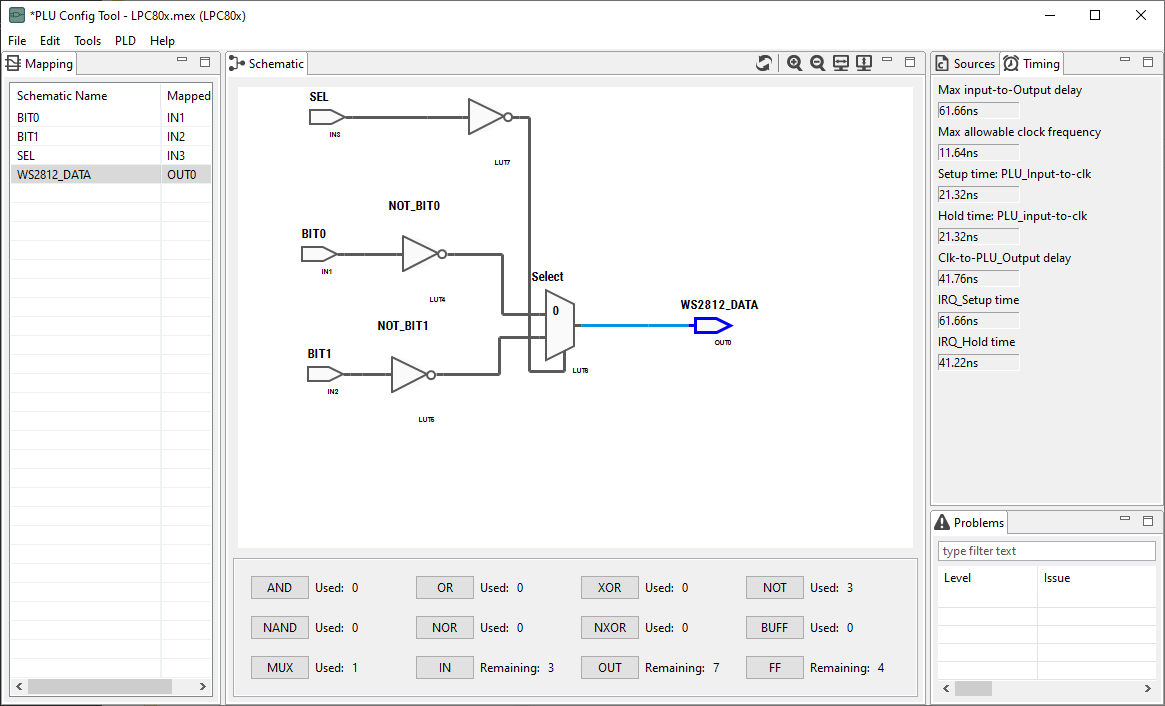Screen dimensions: 1165x706
Task: Select the Select multiplexer block
Action: (x=559, y=326)
